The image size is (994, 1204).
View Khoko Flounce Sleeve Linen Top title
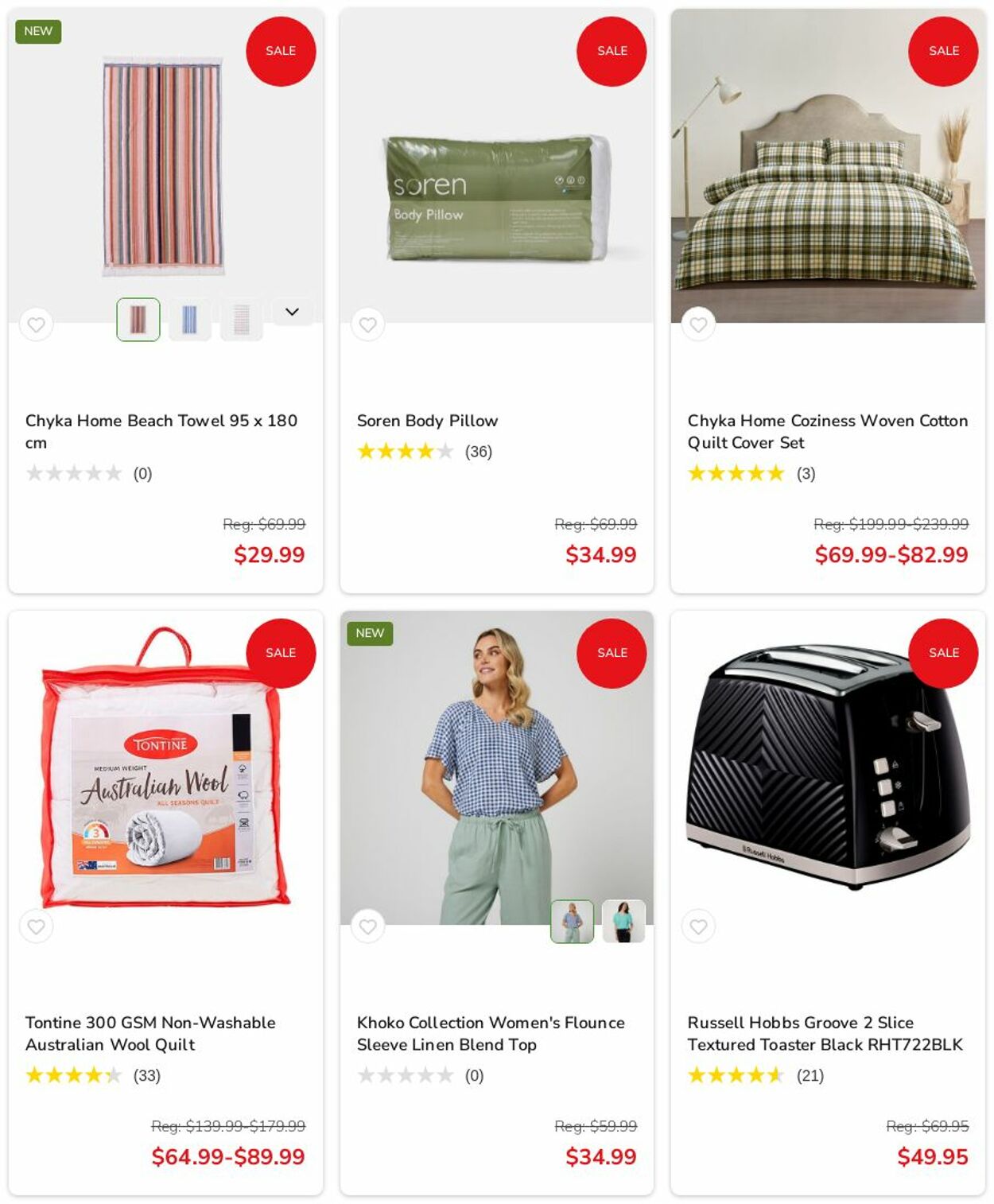[x=491, y=1034]
